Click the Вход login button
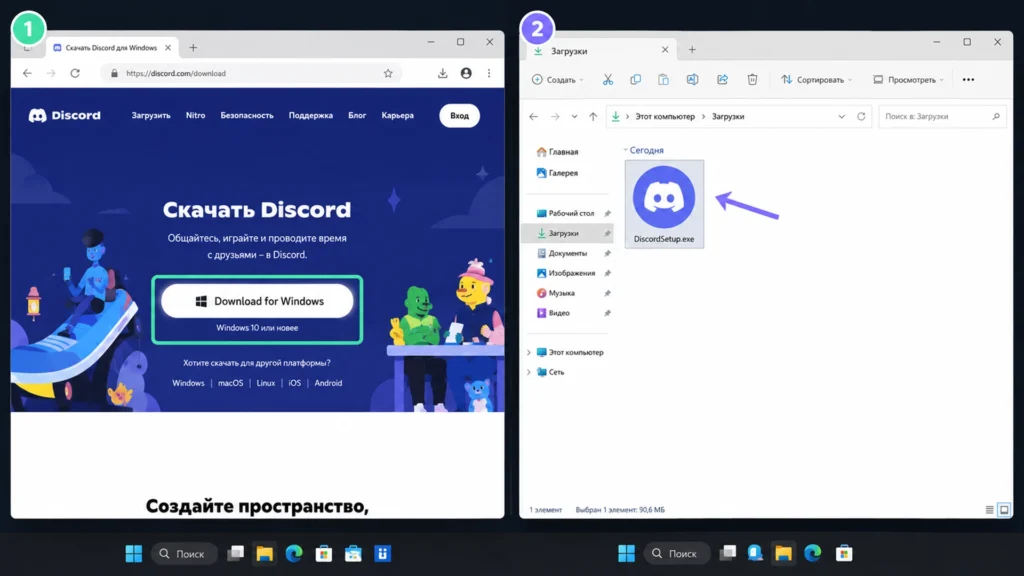Image resolution: width=1024 pixels, height=576 pixels. point(459,116)
